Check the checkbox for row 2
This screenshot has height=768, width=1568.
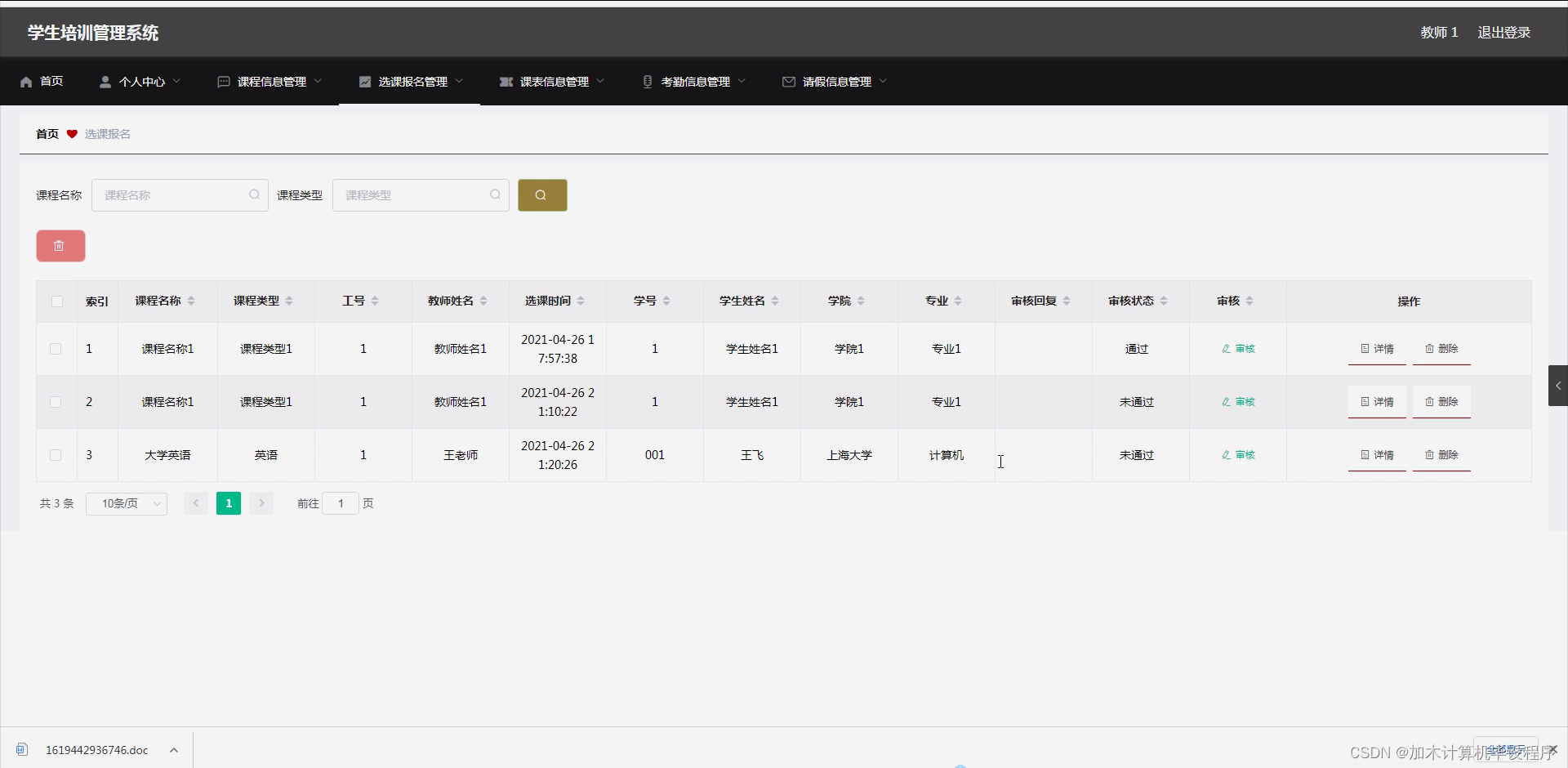point(55,402)
